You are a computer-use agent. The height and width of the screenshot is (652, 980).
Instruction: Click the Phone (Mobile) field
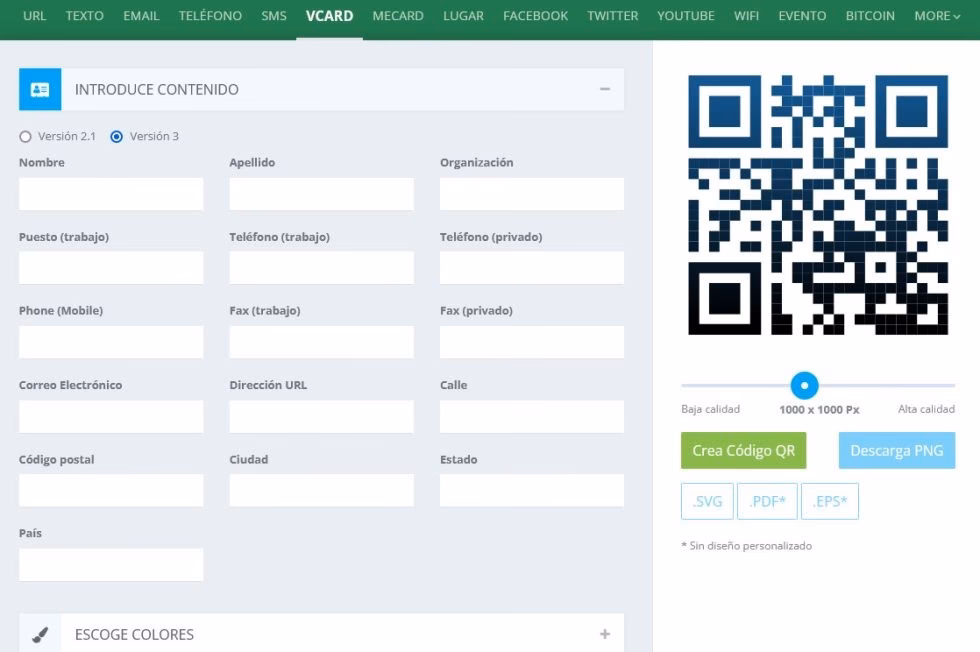(111, 342)
